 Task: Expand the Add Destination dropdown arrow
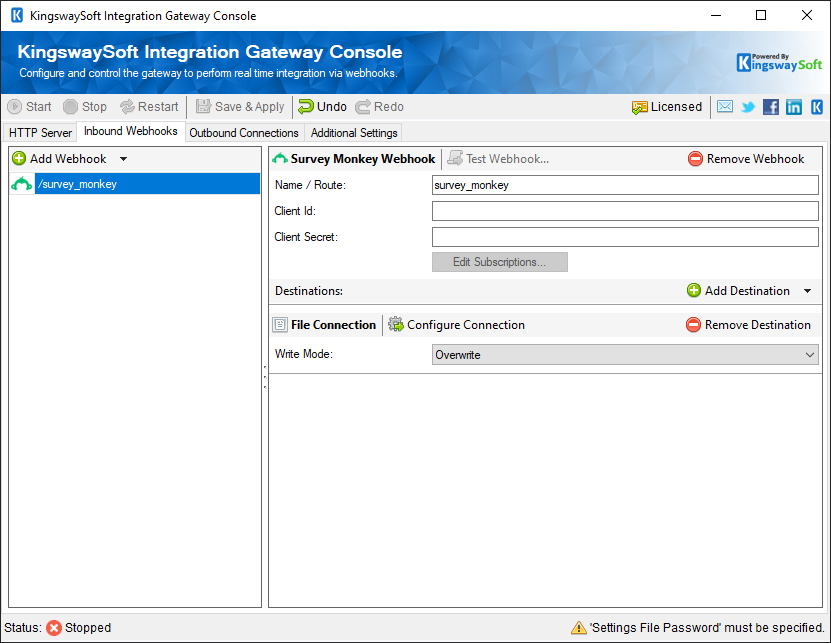(x=808, y=290)
